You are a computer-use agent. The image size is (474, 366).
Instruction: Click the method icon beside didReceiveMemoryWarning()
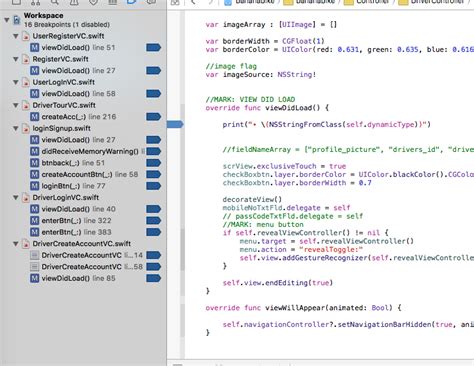35,151
